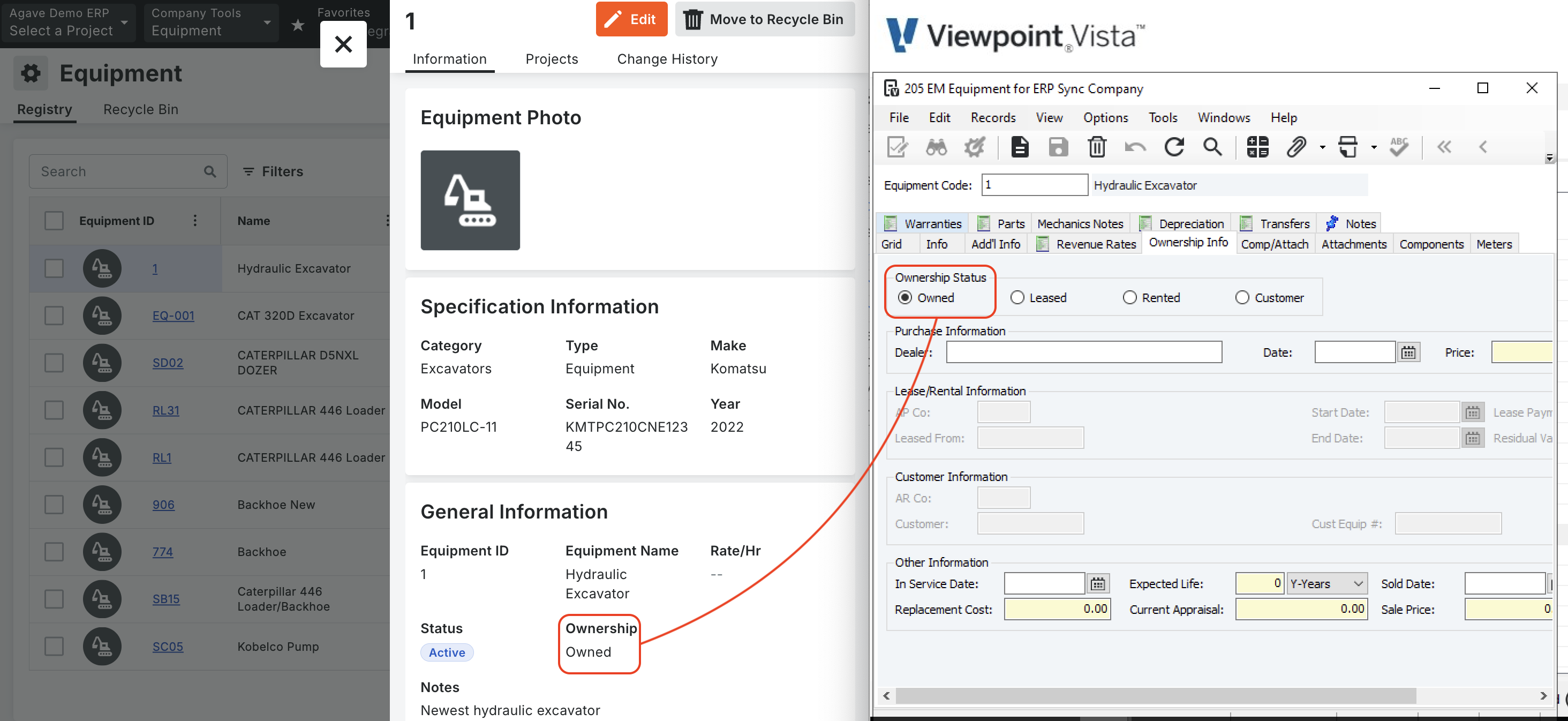Check the box for CAT 320D Excavator row
Image resolution: width=1568 pixels, height=721 pixels.
tap(54, 316)
